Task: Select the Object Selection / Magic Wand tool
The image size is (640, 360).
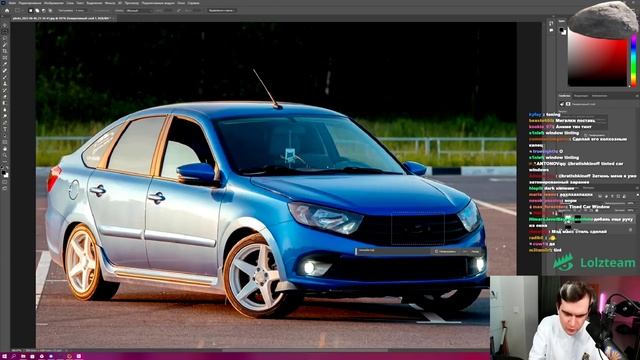Action: tap(5, 45)
